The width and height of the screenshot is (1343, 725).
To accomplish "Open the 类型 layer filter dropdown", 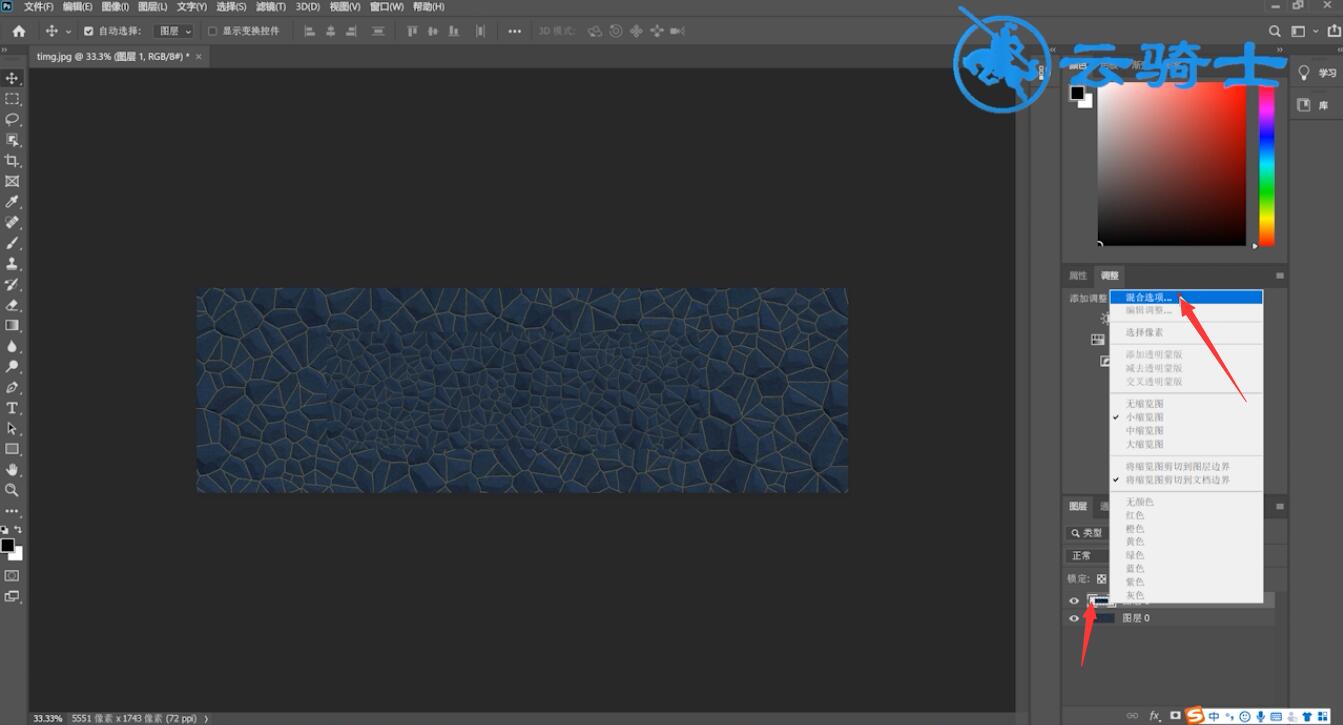I will 1088,533.
